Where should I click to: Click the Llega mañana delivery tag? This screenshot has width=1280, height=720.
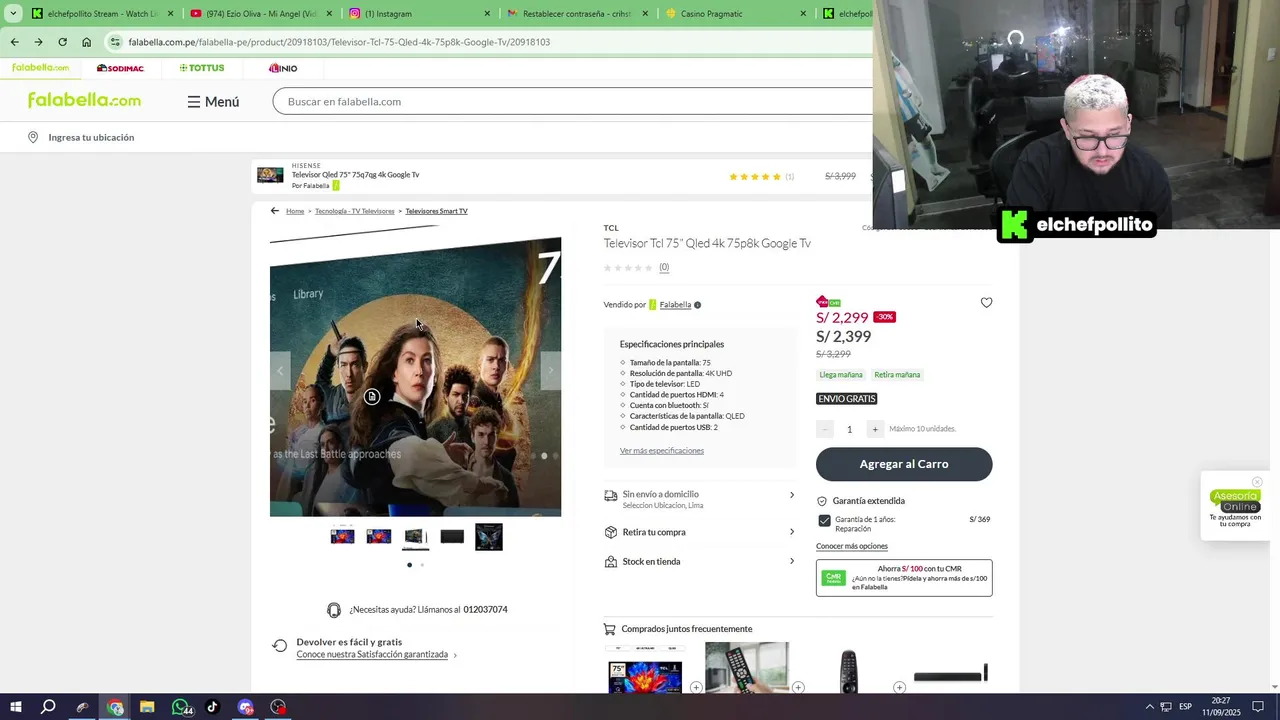pyautogui.click(x=841, y=375)
